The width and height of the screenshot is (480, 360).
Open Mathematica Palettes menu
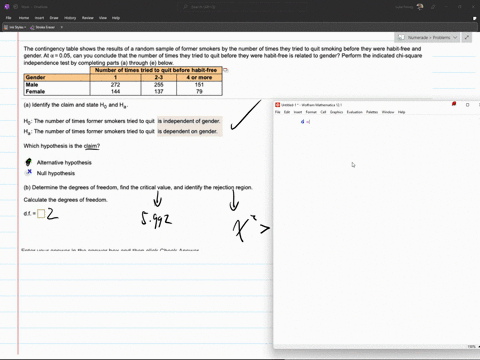[x=372, y=112]
